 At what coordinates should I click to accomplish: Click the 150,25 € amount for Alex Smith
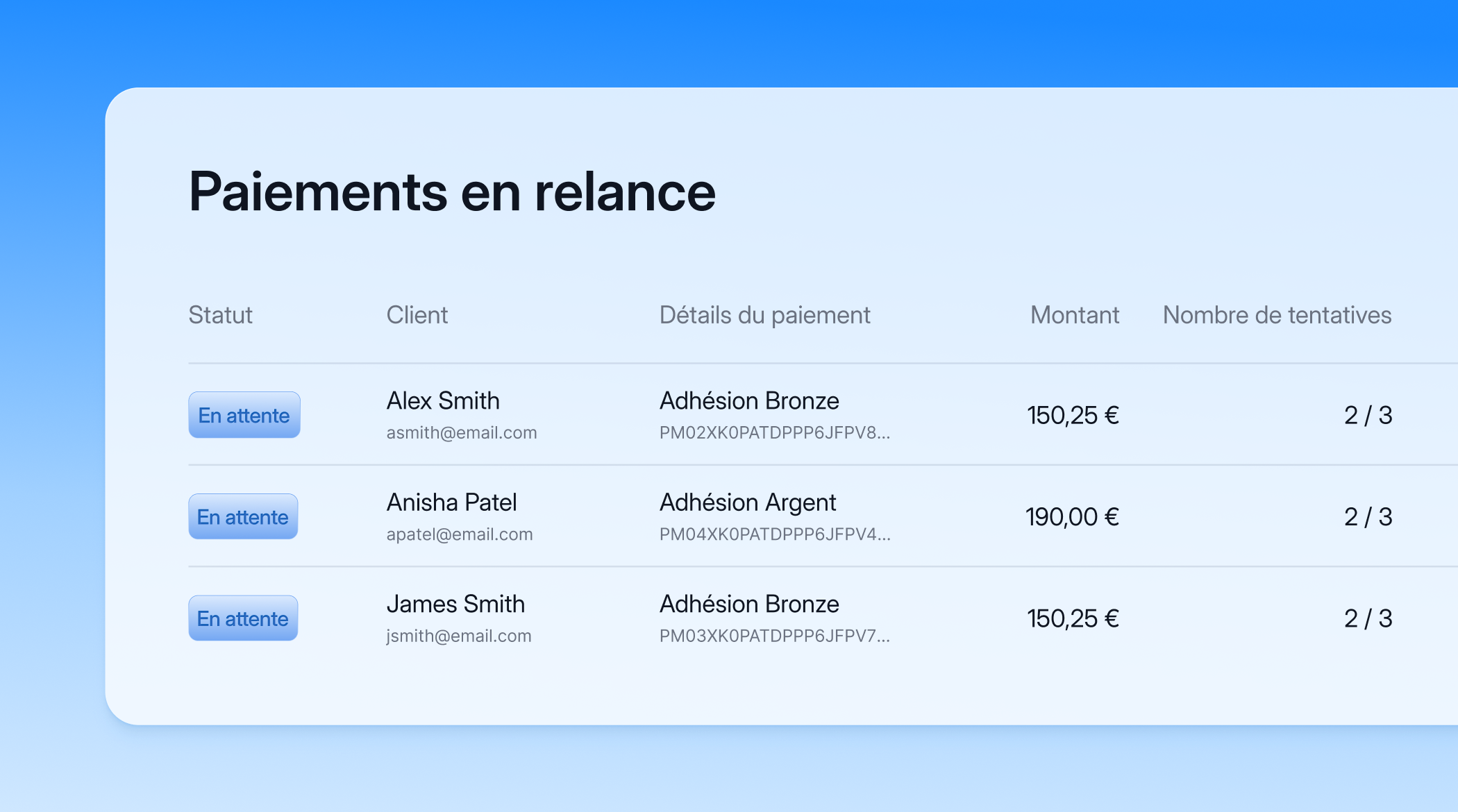[x=1073, y=415]
